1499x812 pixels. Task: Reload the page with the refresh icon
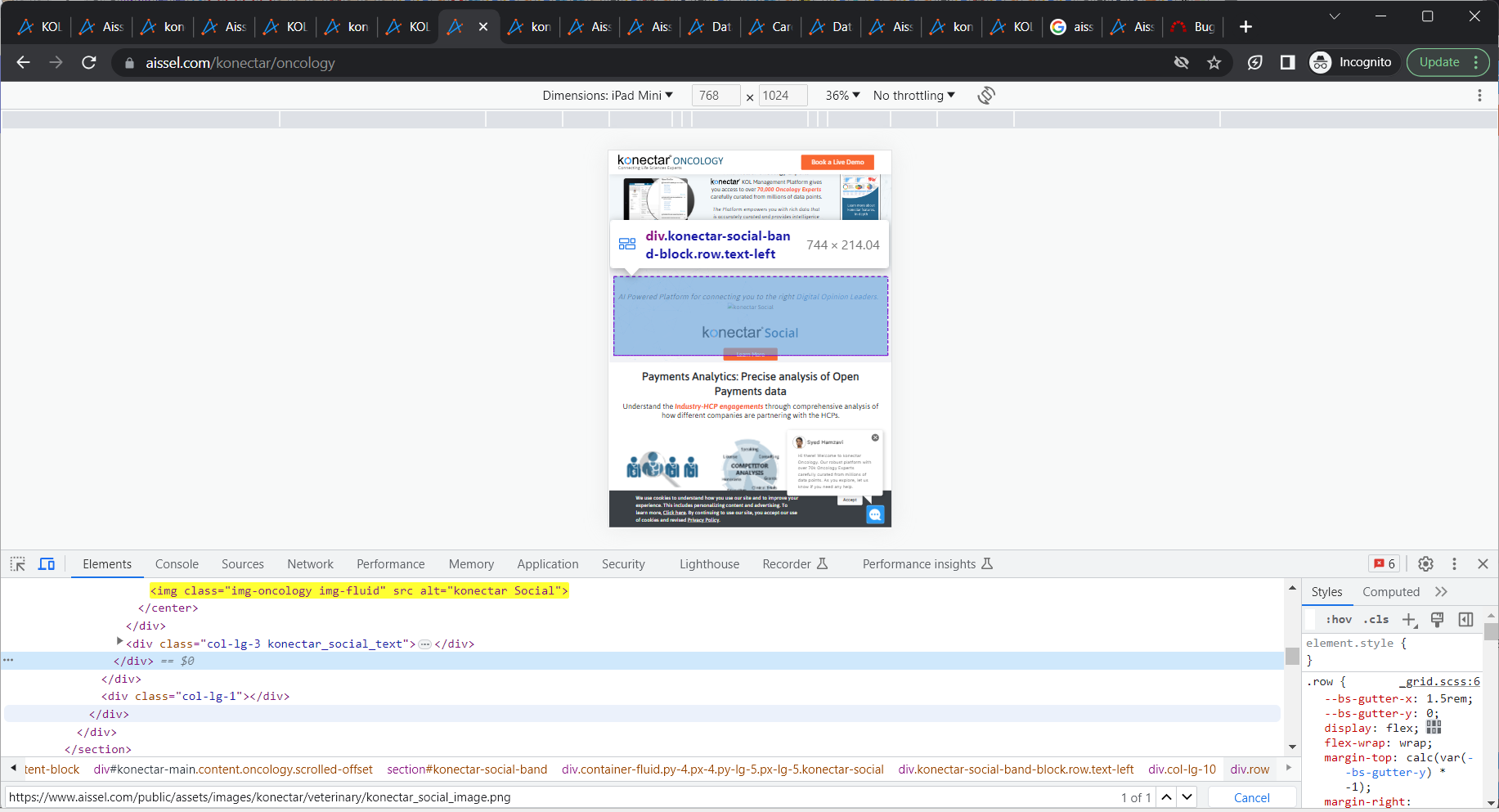pos(89,63)
